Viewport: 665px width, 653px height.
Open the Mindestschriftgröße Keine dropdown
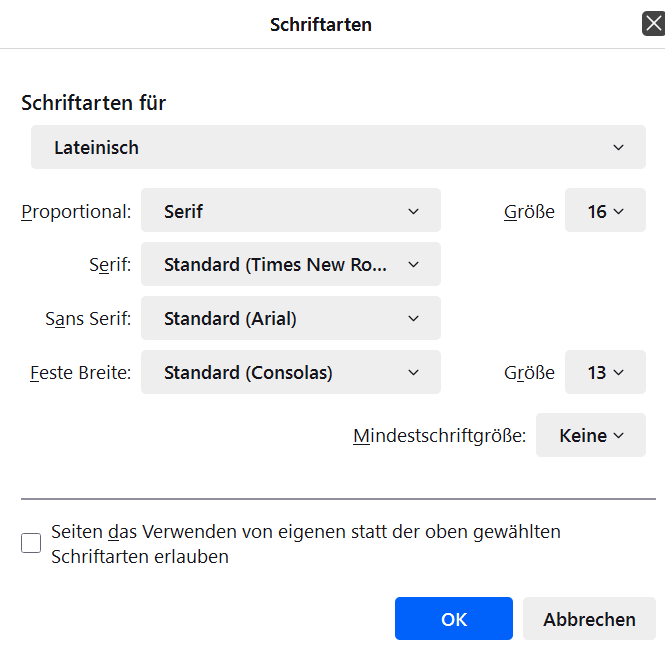pyautogui.click(x=590, y=436)
